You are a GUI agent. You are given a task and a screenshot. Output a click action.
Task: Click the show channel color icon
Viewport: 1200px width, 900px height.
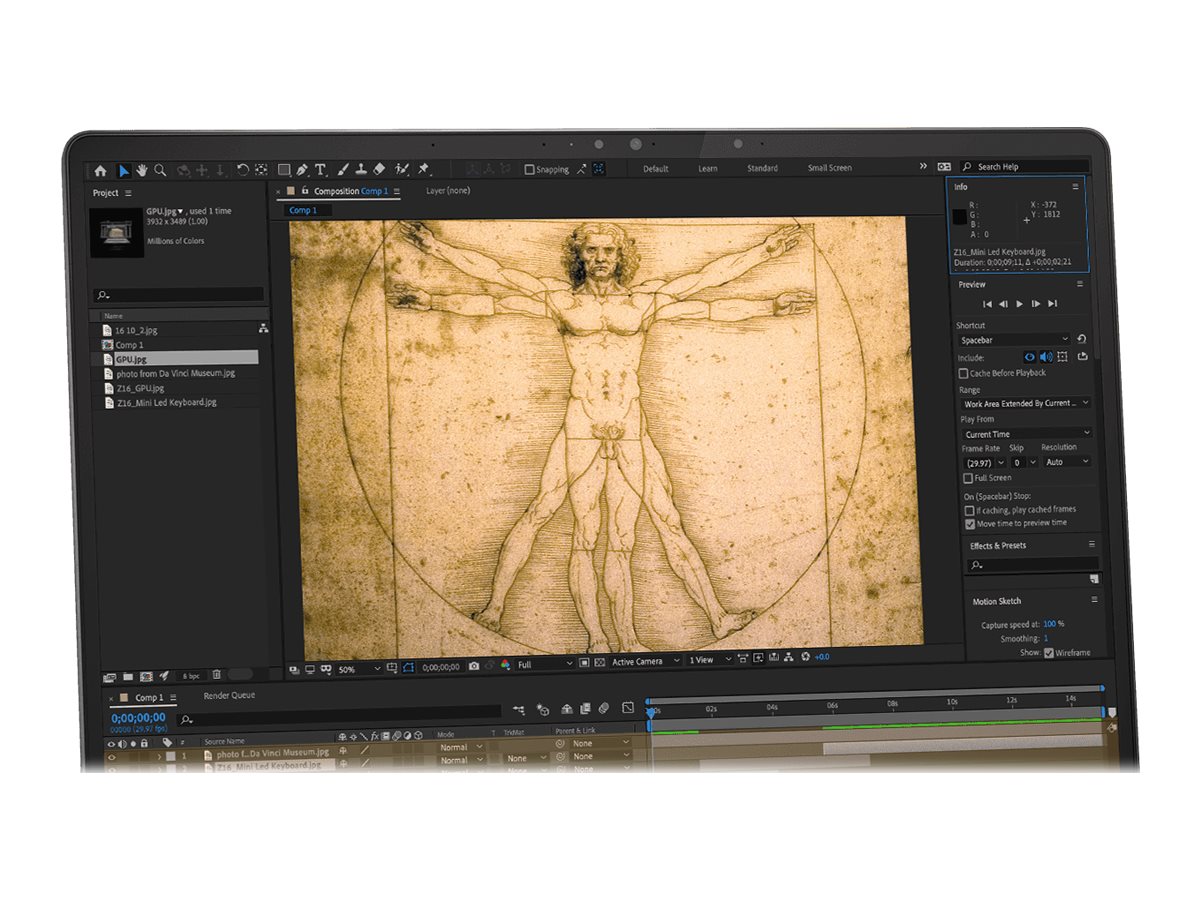point(505,664)
